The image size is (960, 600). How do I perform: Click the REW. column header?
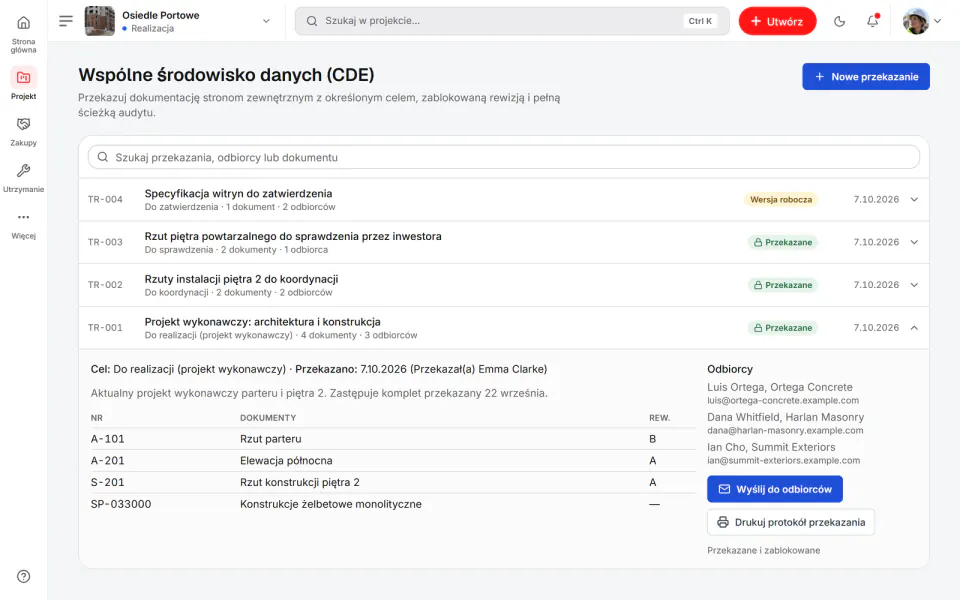[659, 418]
